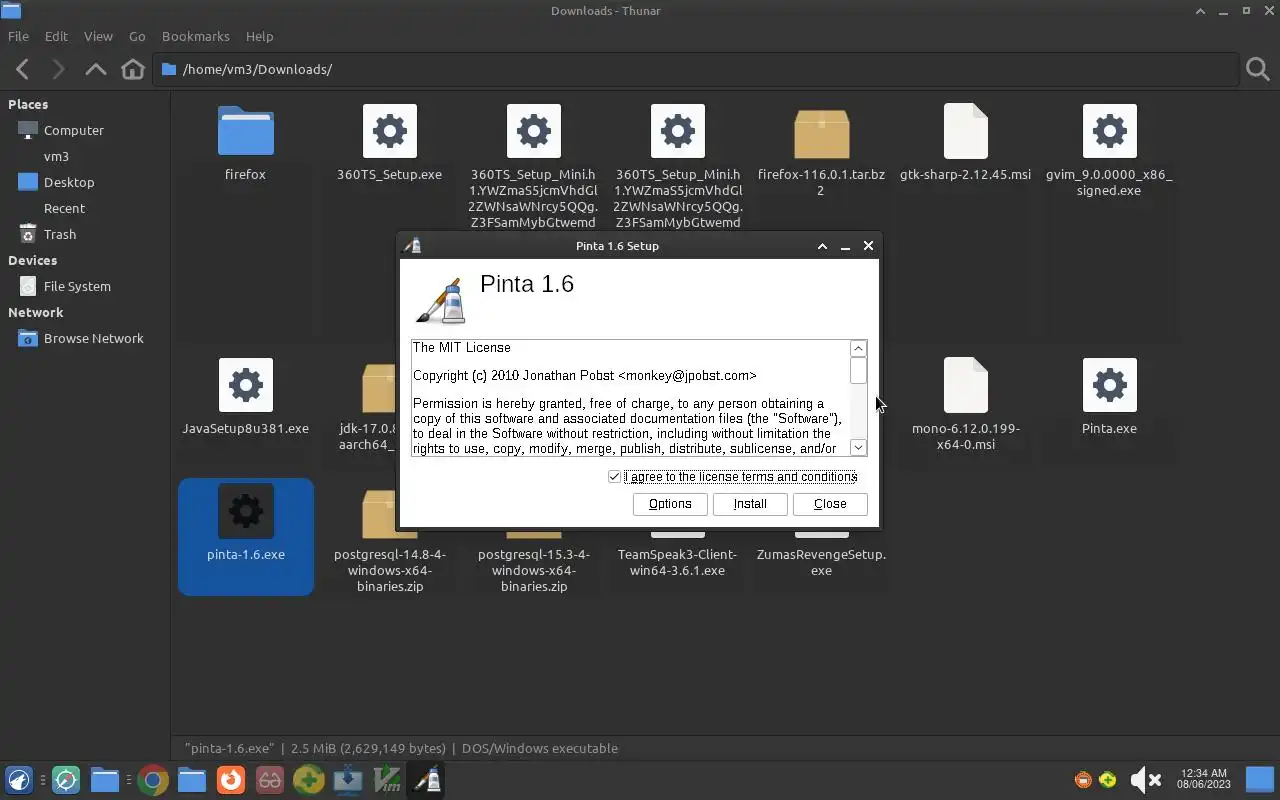Click the Vim icon in taskbar

(x=387, y=780)
